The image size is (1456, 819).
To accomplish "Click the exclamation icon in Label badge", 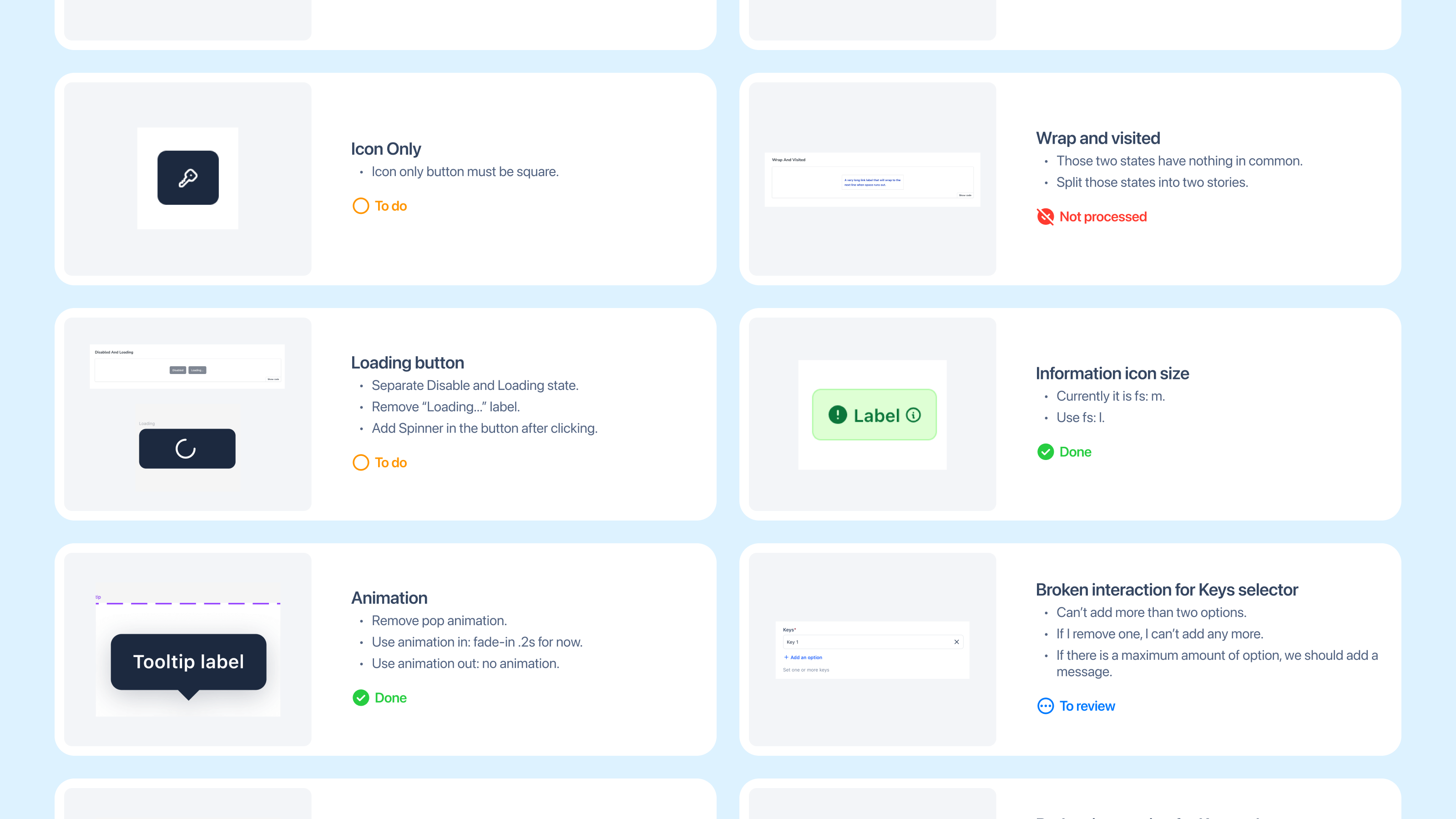I will tap(837, 415).
